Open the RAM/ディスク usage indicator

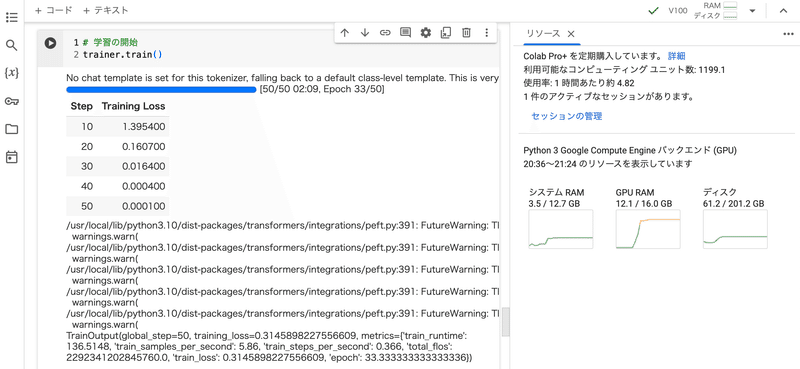coord(715,11)
